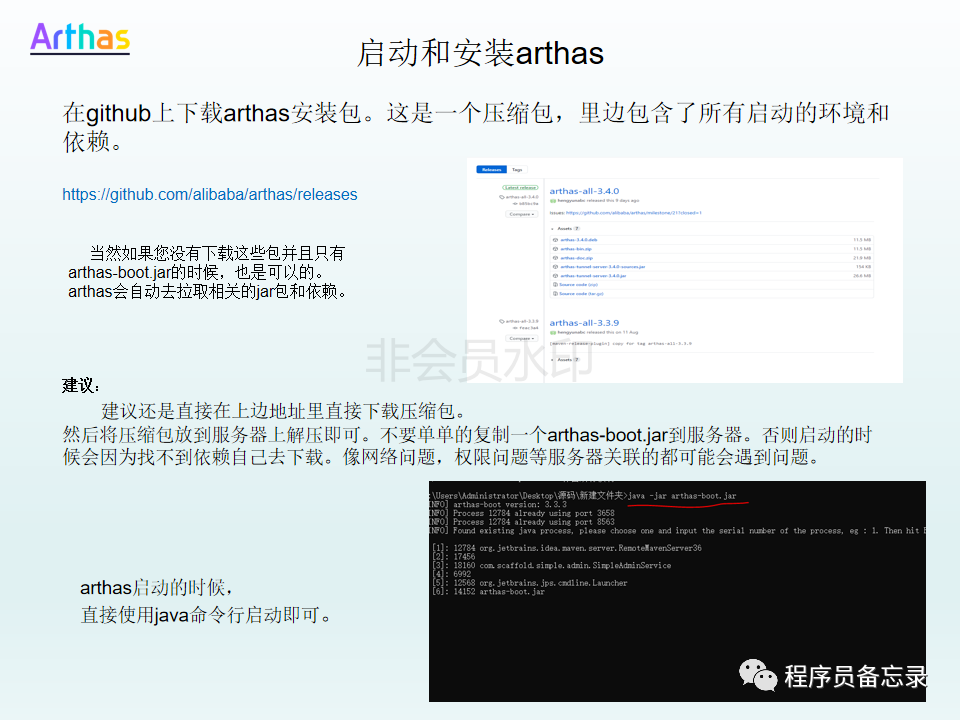960x720 pixels.
Task: Select the 26.6 MB size value
Action: [x=862, y=276]
